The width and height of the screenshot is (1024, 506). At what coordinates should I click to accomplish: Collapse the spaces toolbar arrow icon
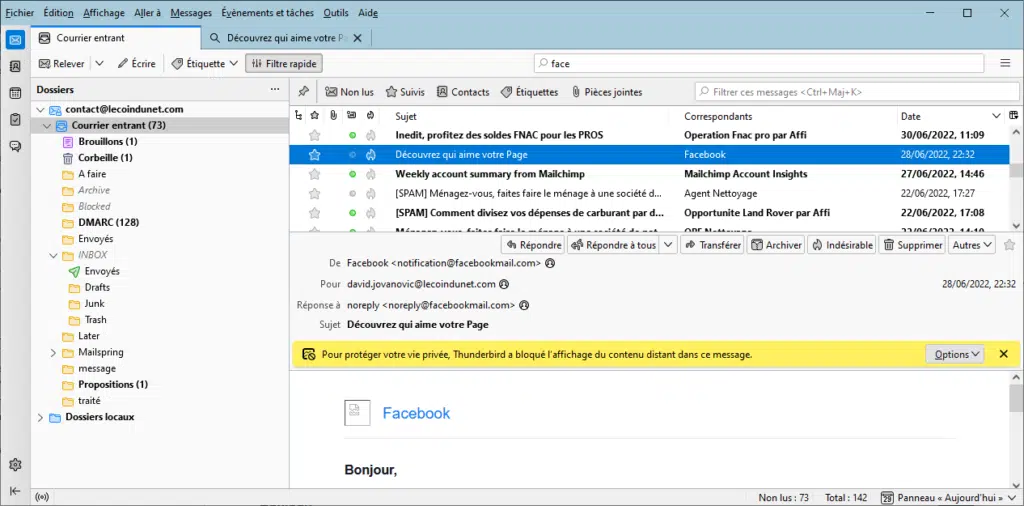(15, 491)
